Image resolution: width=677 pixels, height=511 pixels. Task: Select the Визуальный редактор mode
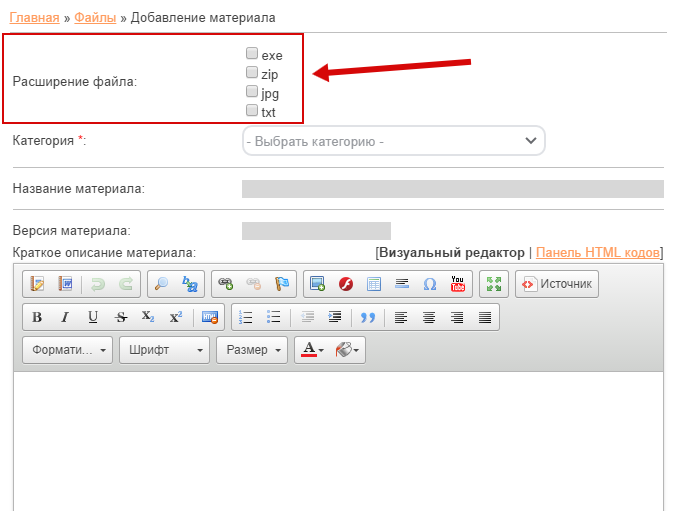pos(451,253)
